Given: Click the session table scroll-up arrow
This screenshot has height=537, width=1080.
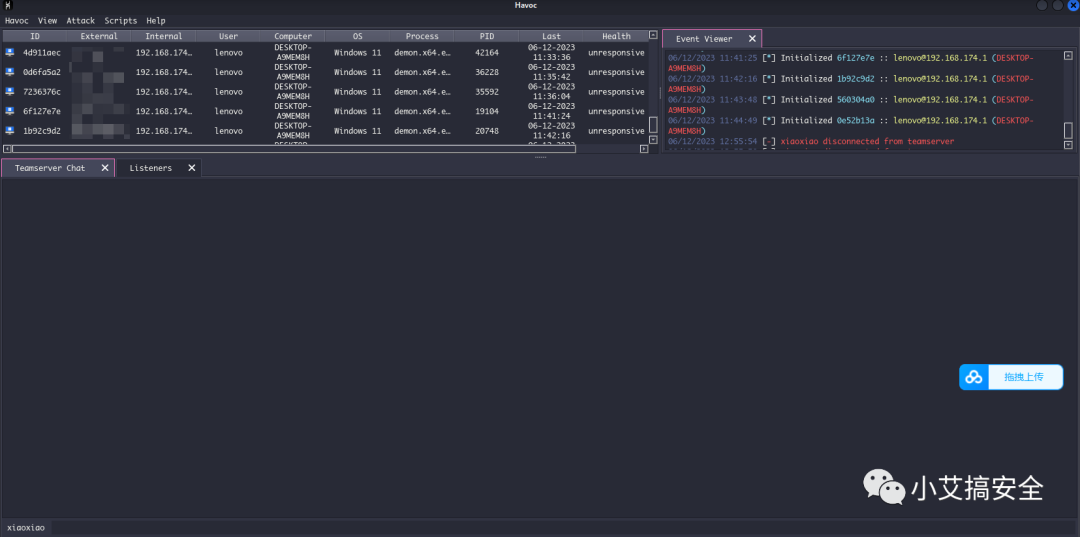Looking at the screenshot, I should point(653,34).
